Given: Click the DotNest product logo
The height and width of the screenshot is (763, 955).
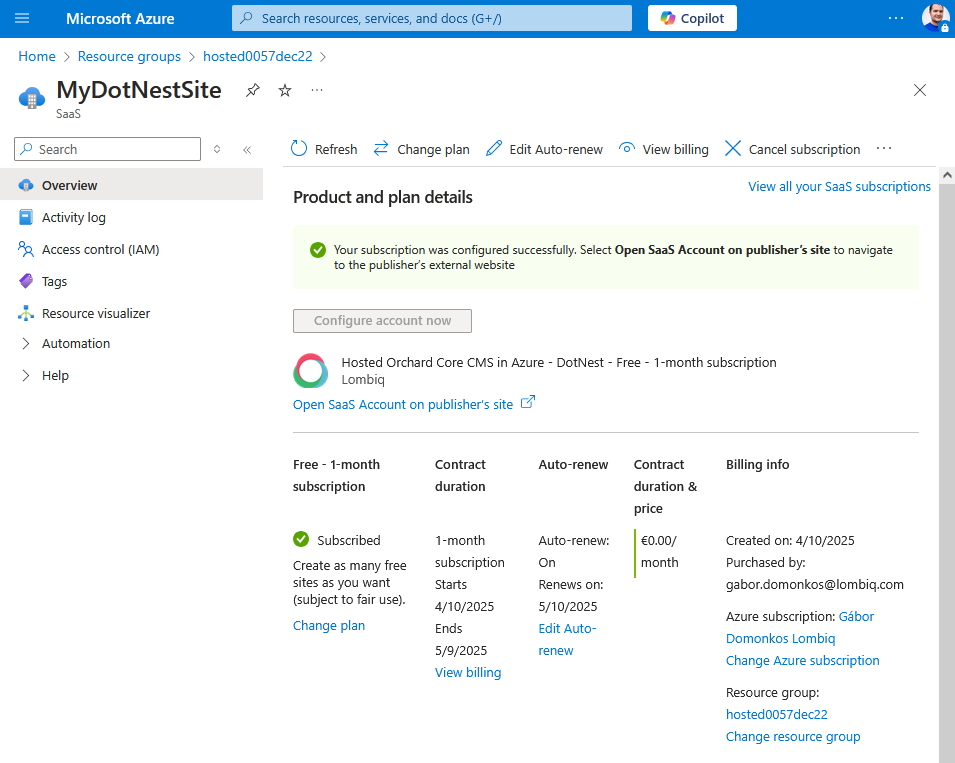Looking at the screenshot, I should tap(311, 371).
